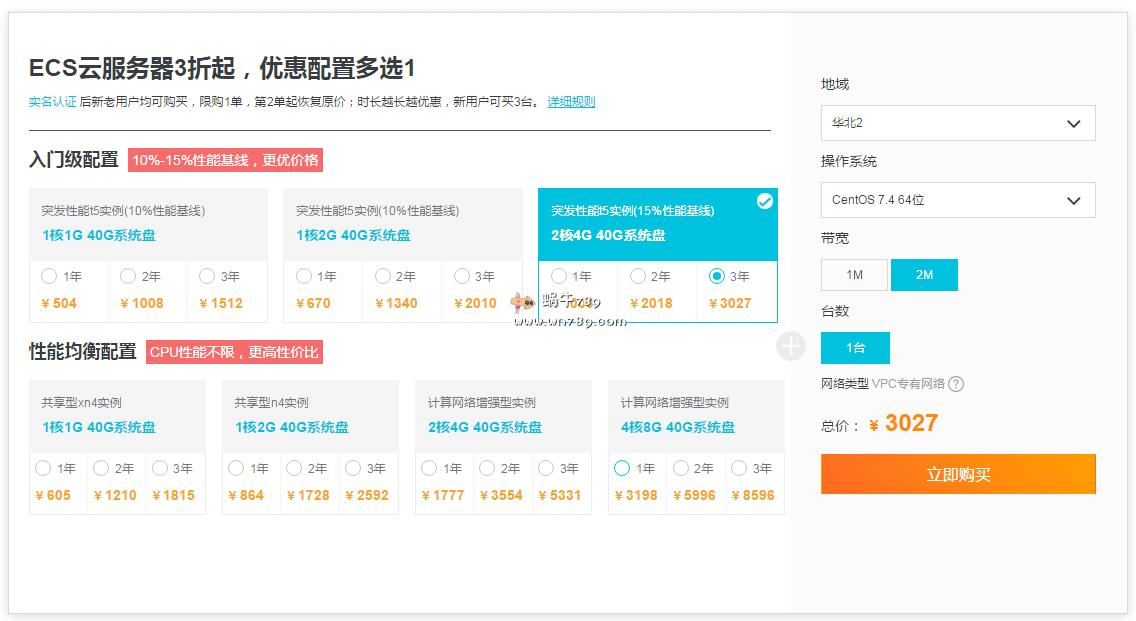Select 1M bandwidth option
1136x621 pixels.
854,275
